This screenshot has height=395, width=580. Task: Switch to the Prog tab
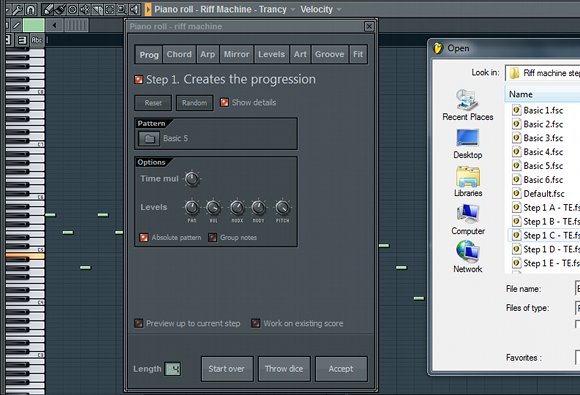click(149, 54)
